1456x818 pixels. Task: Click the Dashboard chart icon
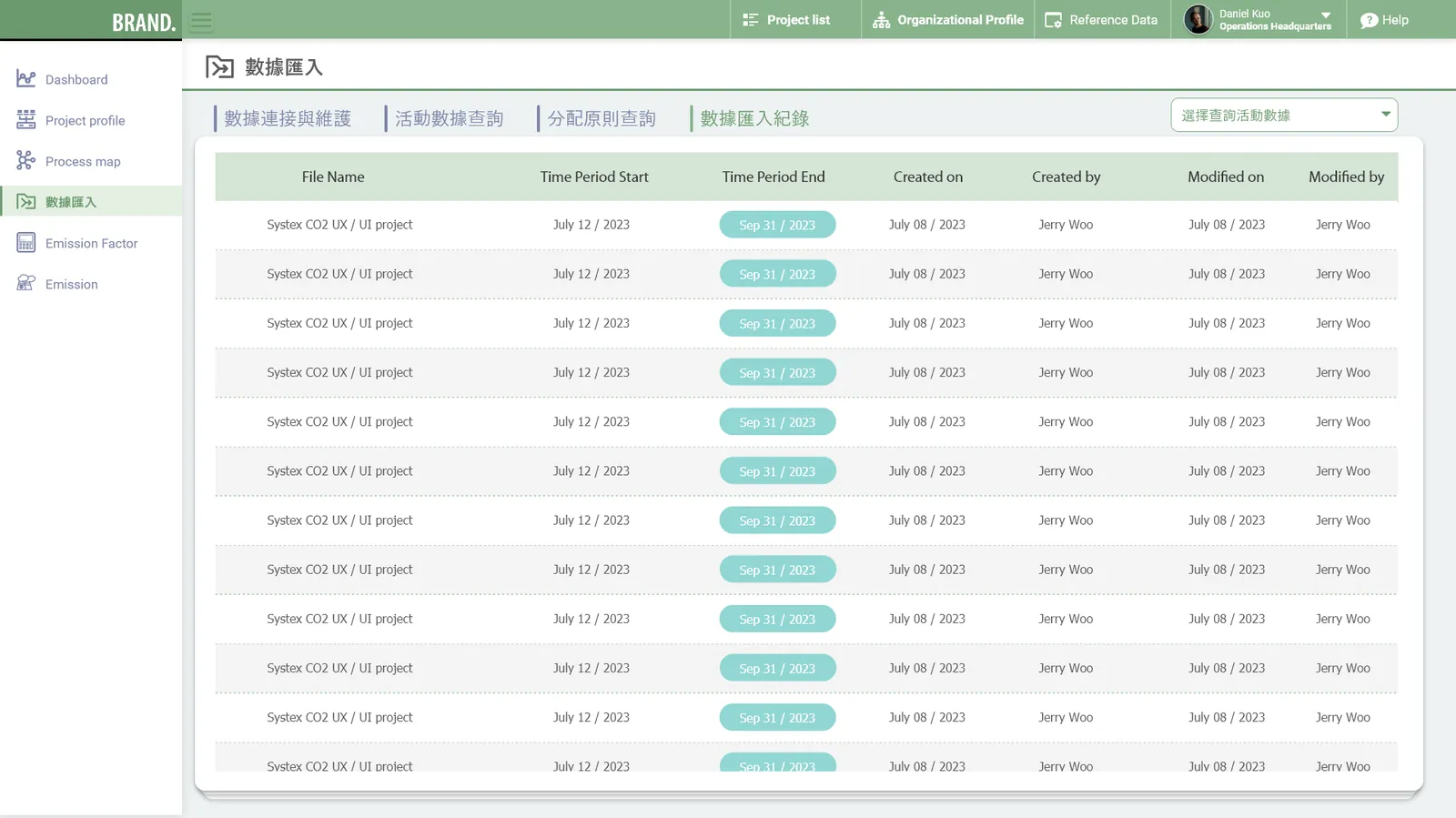26,79
